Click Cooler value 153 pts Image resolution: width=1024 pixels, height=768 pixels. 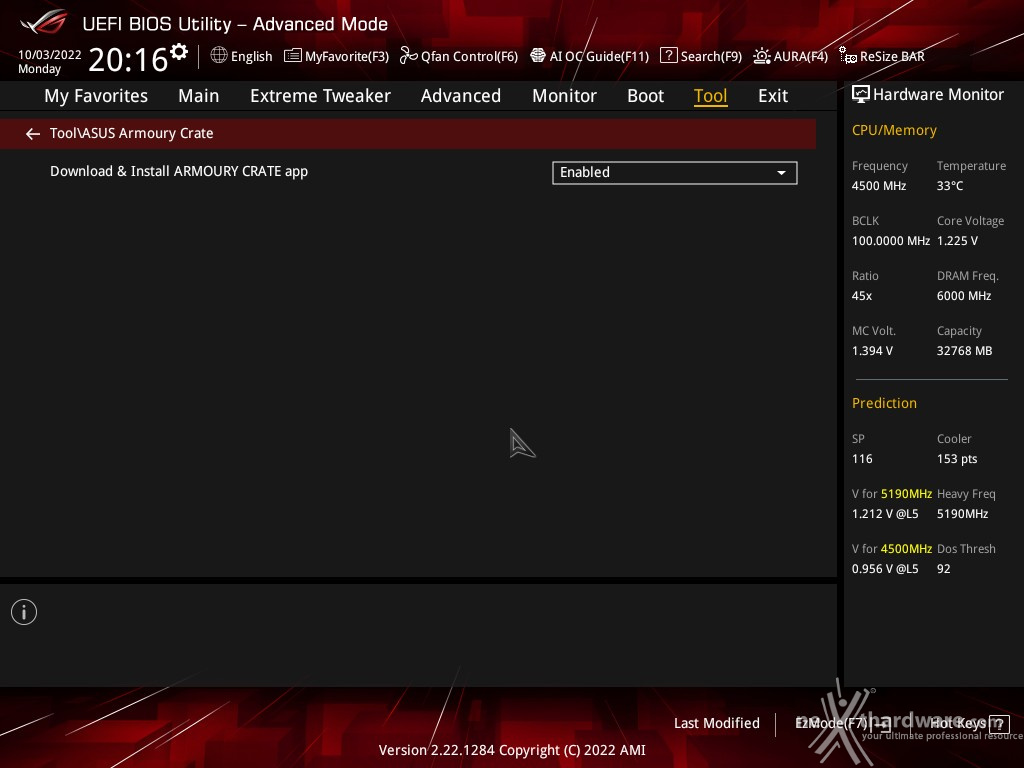click(x=957, y=458)
